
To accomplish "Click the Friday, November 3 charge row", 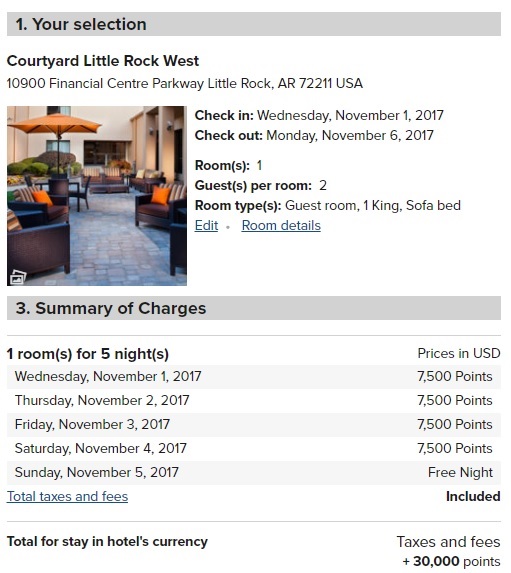I will pos(254,425).
